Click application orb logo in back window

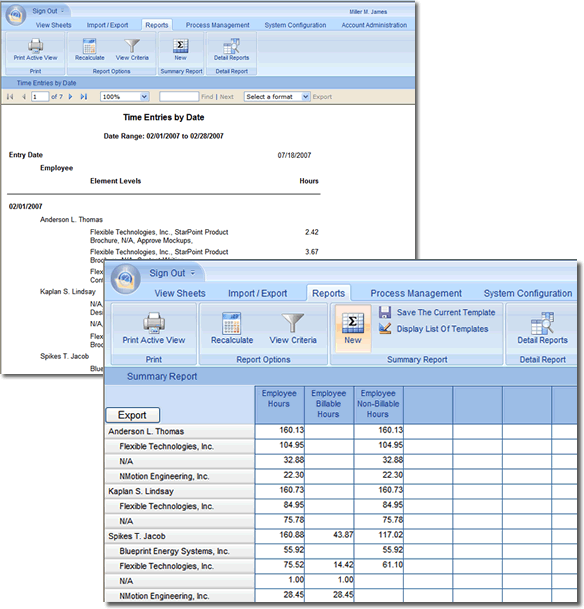pyautogui.click(x=16, y=15)
